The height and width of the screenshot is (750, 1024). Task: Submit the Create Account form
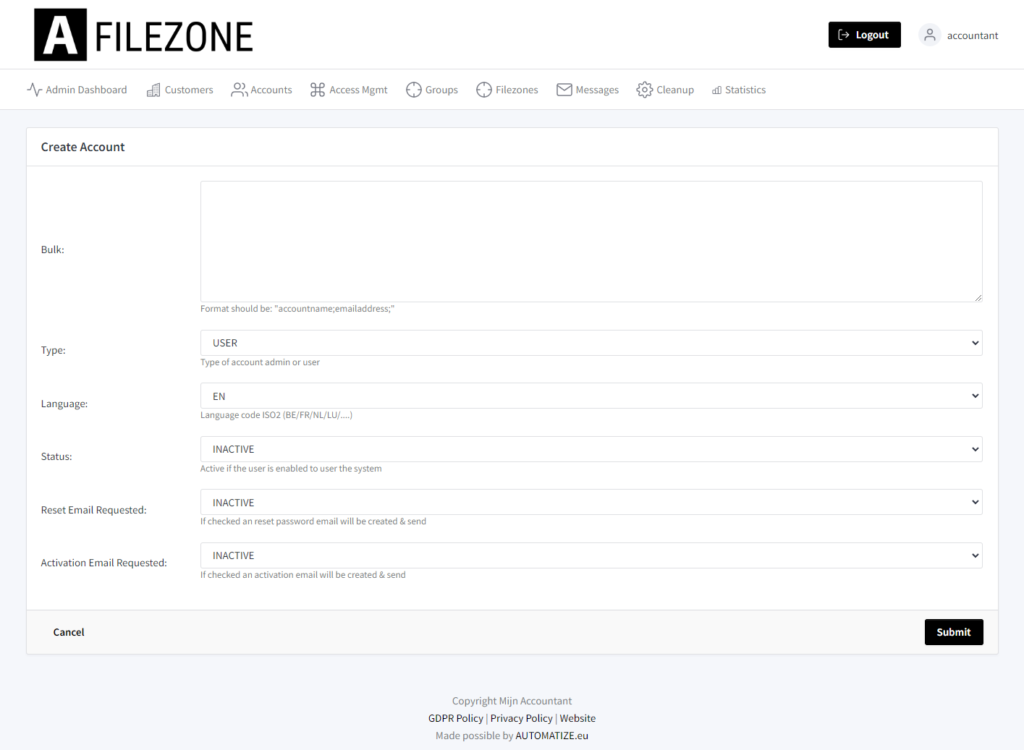point(953,632)
